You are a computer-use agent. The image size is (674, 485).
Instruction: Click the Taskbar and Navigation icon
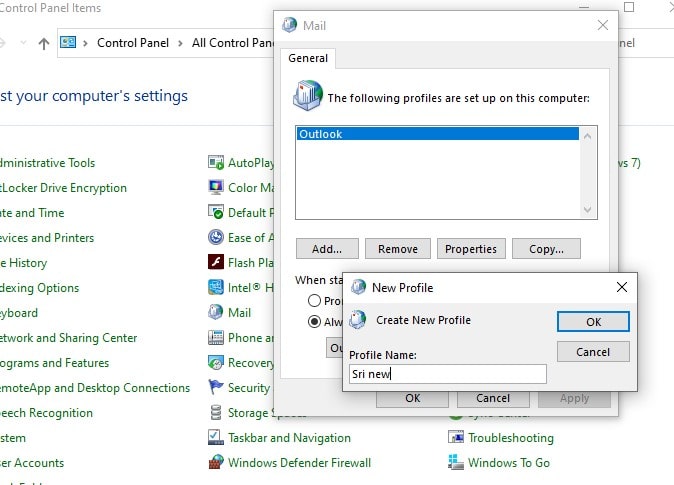point(216,437)
